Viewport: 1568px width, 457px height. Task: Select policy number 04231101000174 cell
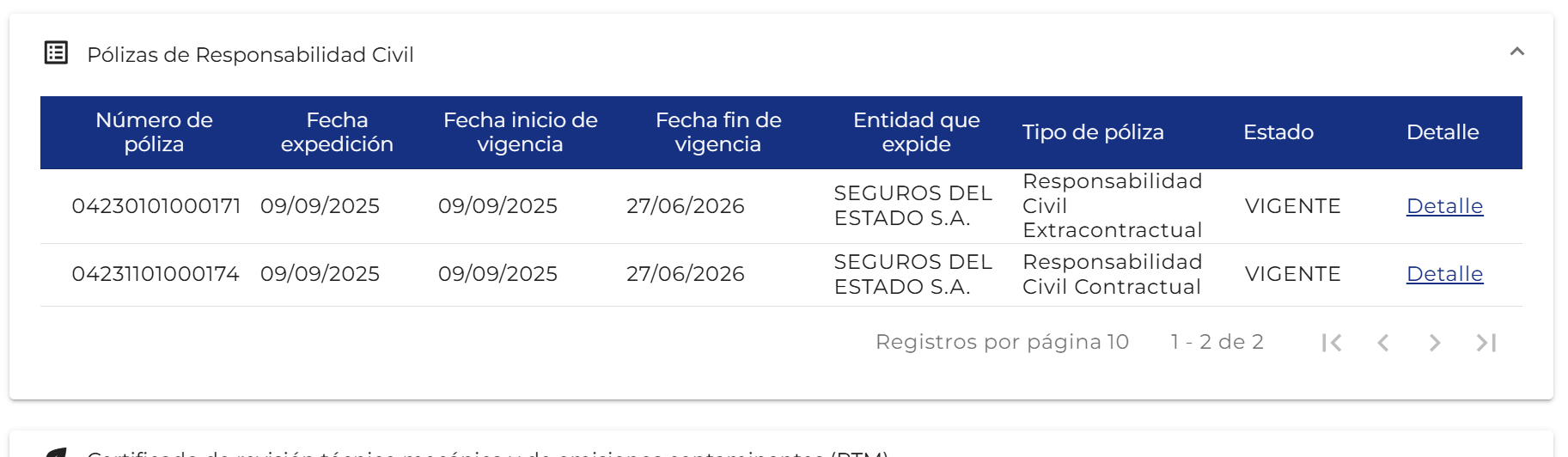(156, 274)
